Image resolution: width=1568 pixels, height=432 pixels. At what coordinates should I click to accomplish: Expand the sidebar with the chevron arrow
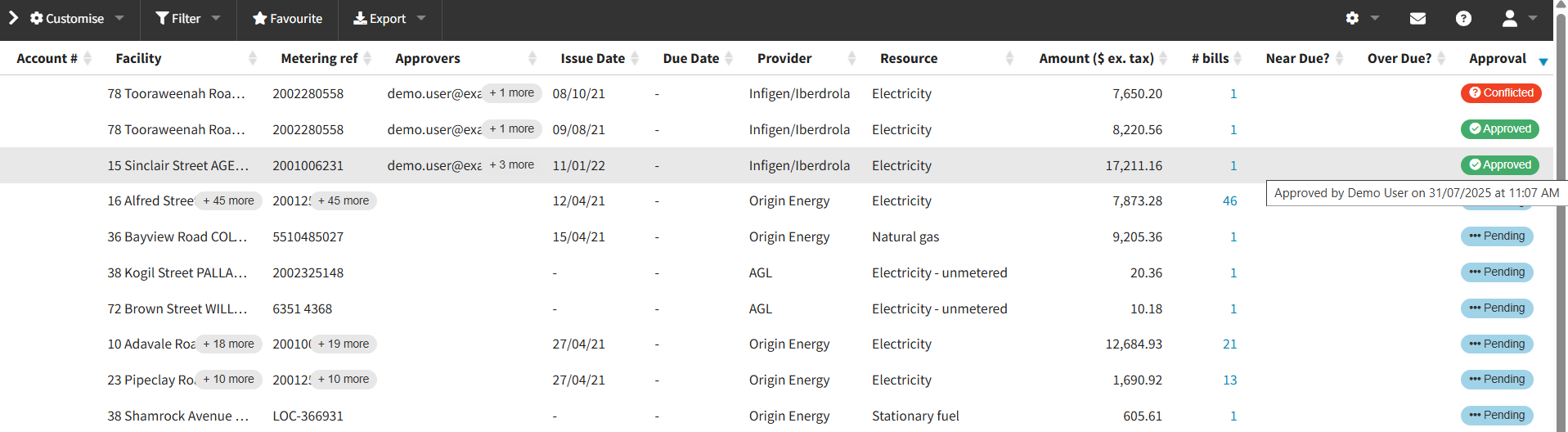[x=13, y=18]
